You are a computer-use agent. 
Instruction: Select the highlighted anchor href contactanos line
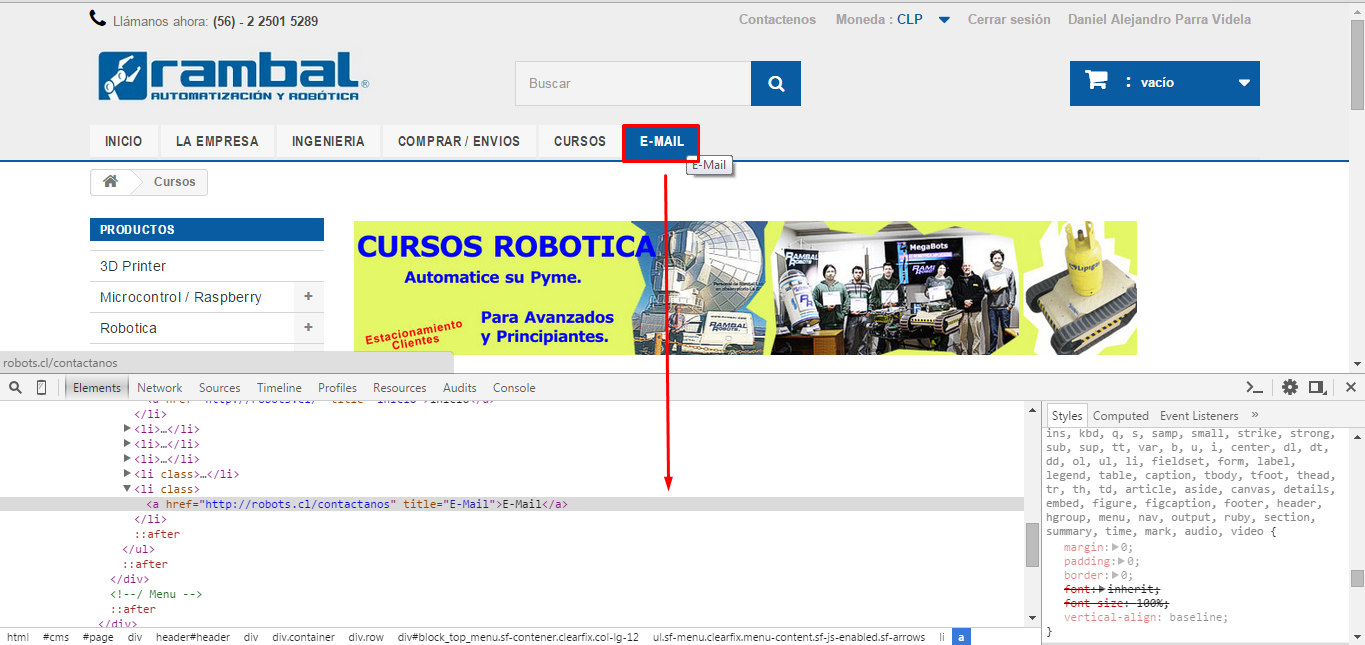[512, 504]
